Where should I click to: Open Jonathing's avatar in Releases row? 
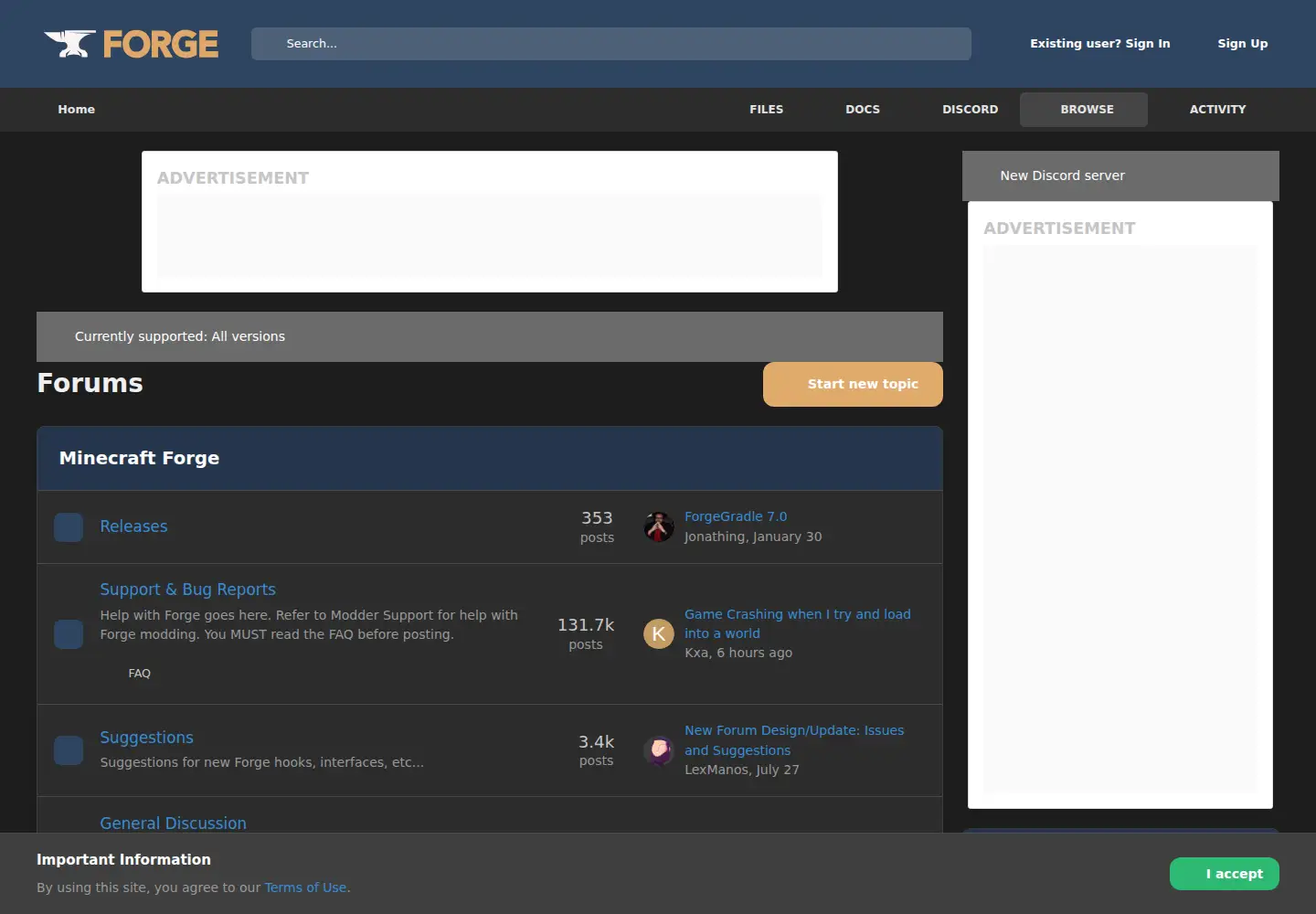[659, 526]
